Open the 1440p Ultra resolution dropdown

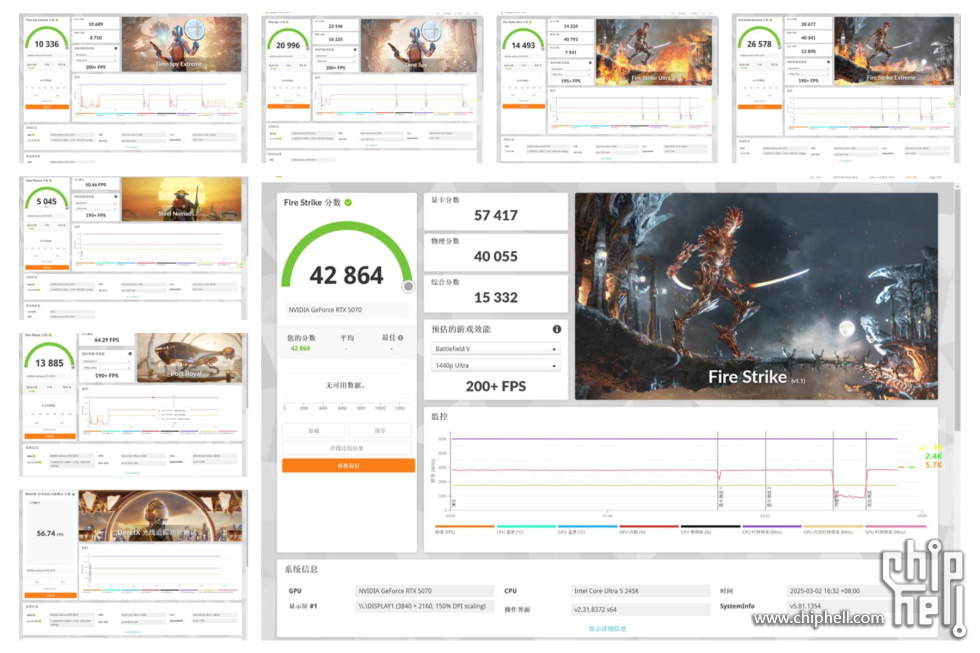point(495,366)
